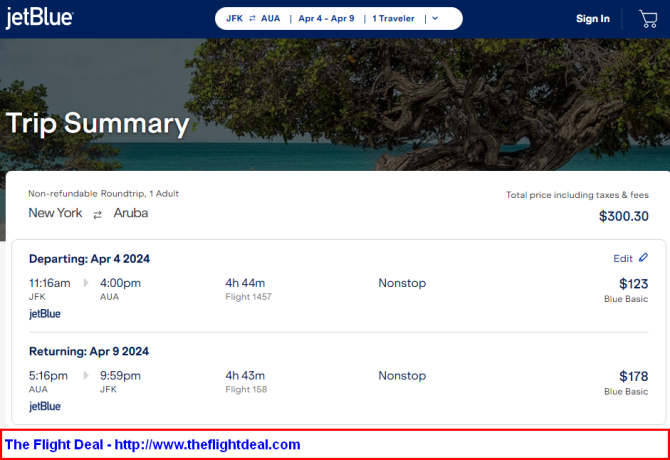This screenshot has width=670, height=460.
Task: Click the 4h 43m duration text
Action: [245, 375]
